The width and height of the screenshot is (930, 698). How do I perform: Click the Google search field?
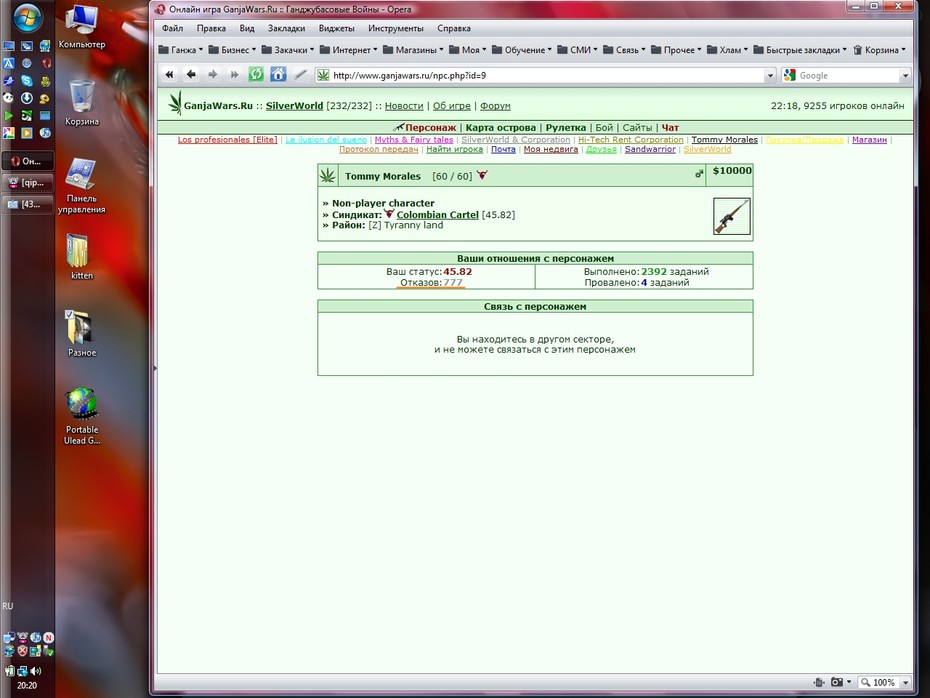(x=848, y=75)
